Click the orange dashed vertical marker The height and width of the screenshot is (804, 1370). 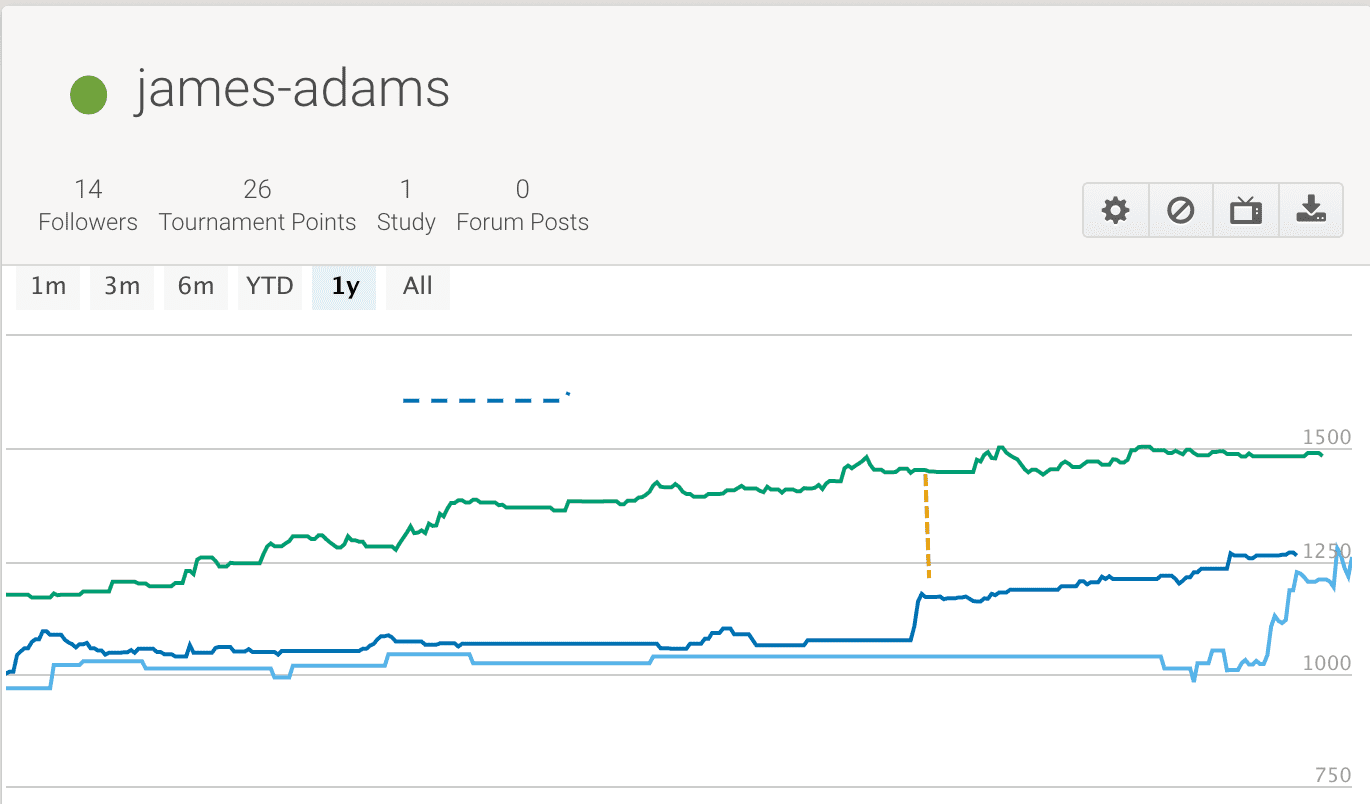pos(927,525)
